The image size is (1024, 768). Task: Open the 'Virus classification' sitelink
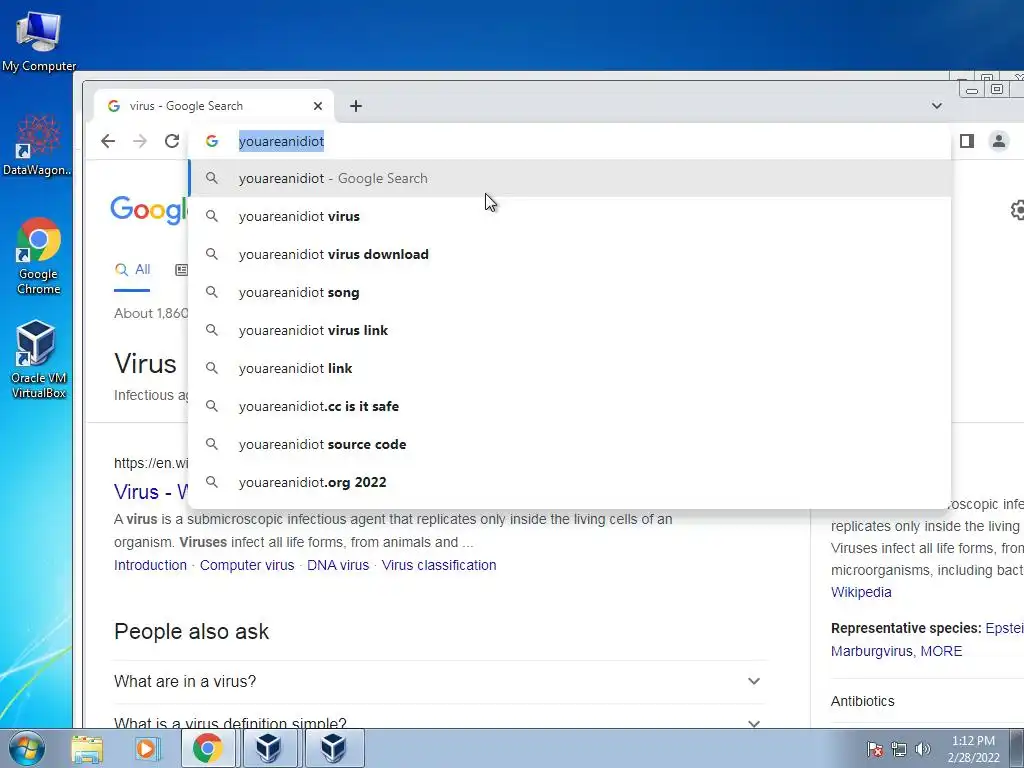click(439, 565)
